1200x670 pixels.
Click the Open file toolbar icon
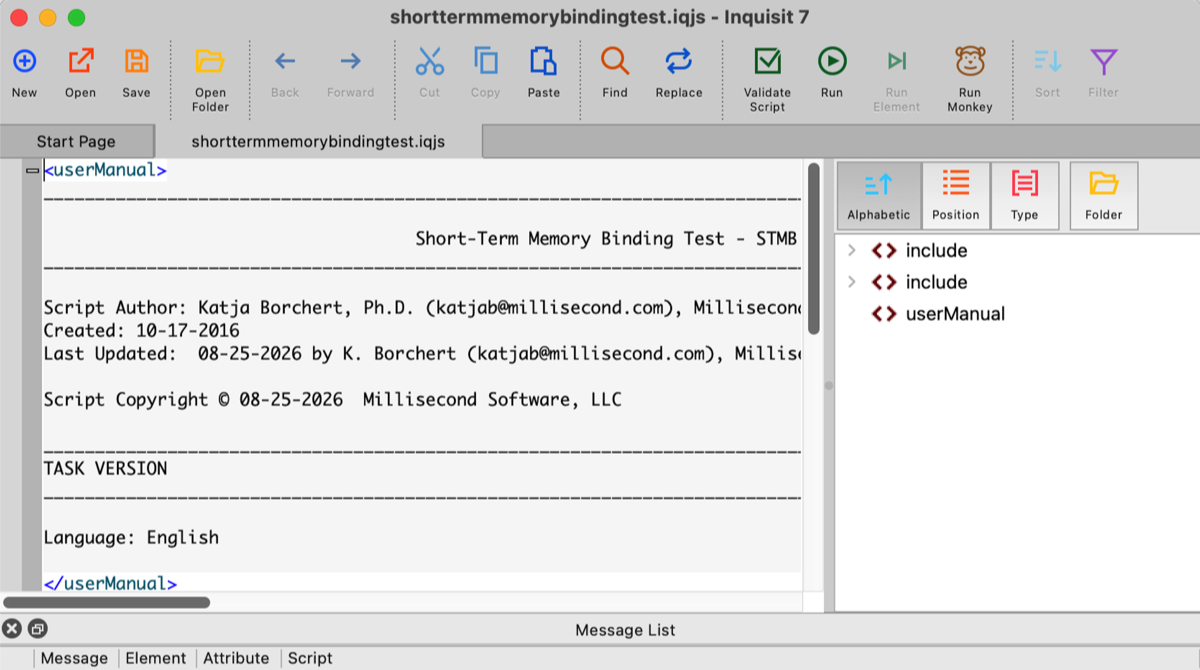[80, 62]
